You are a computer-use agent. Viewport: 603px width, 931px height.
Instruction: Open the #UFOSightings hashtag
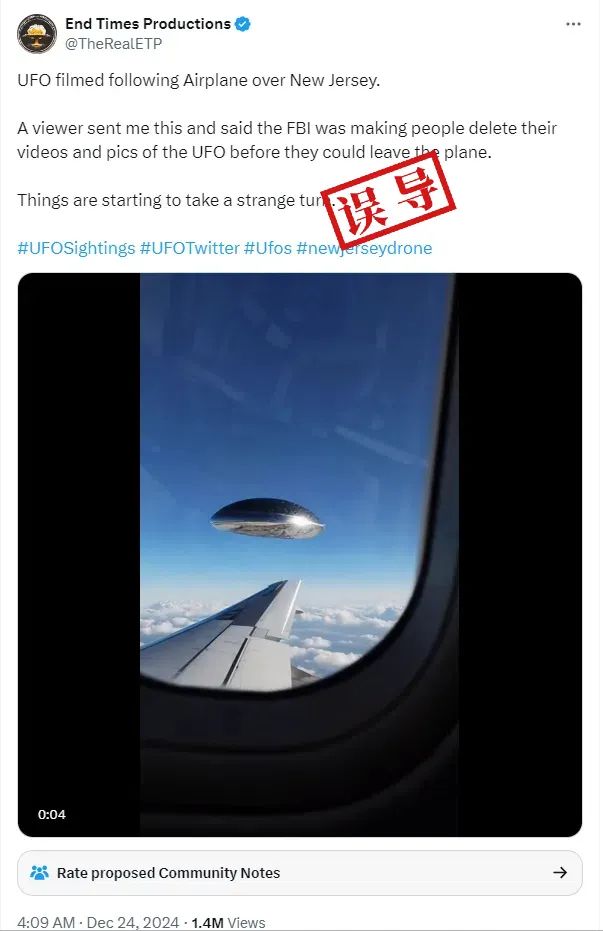click(x=77, y=248)
